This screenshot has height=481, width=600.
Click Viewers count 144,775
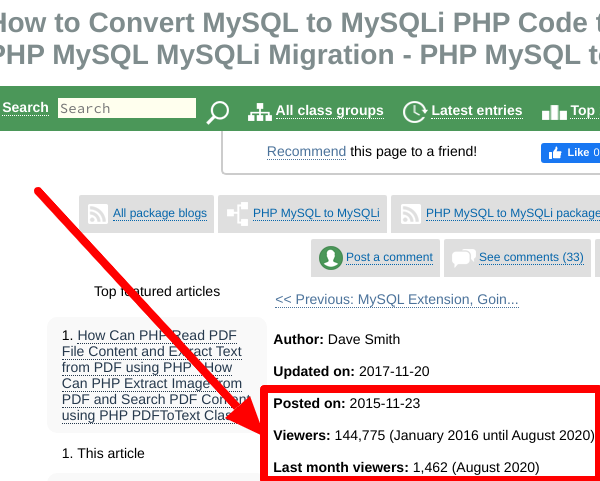click(360, 435)
